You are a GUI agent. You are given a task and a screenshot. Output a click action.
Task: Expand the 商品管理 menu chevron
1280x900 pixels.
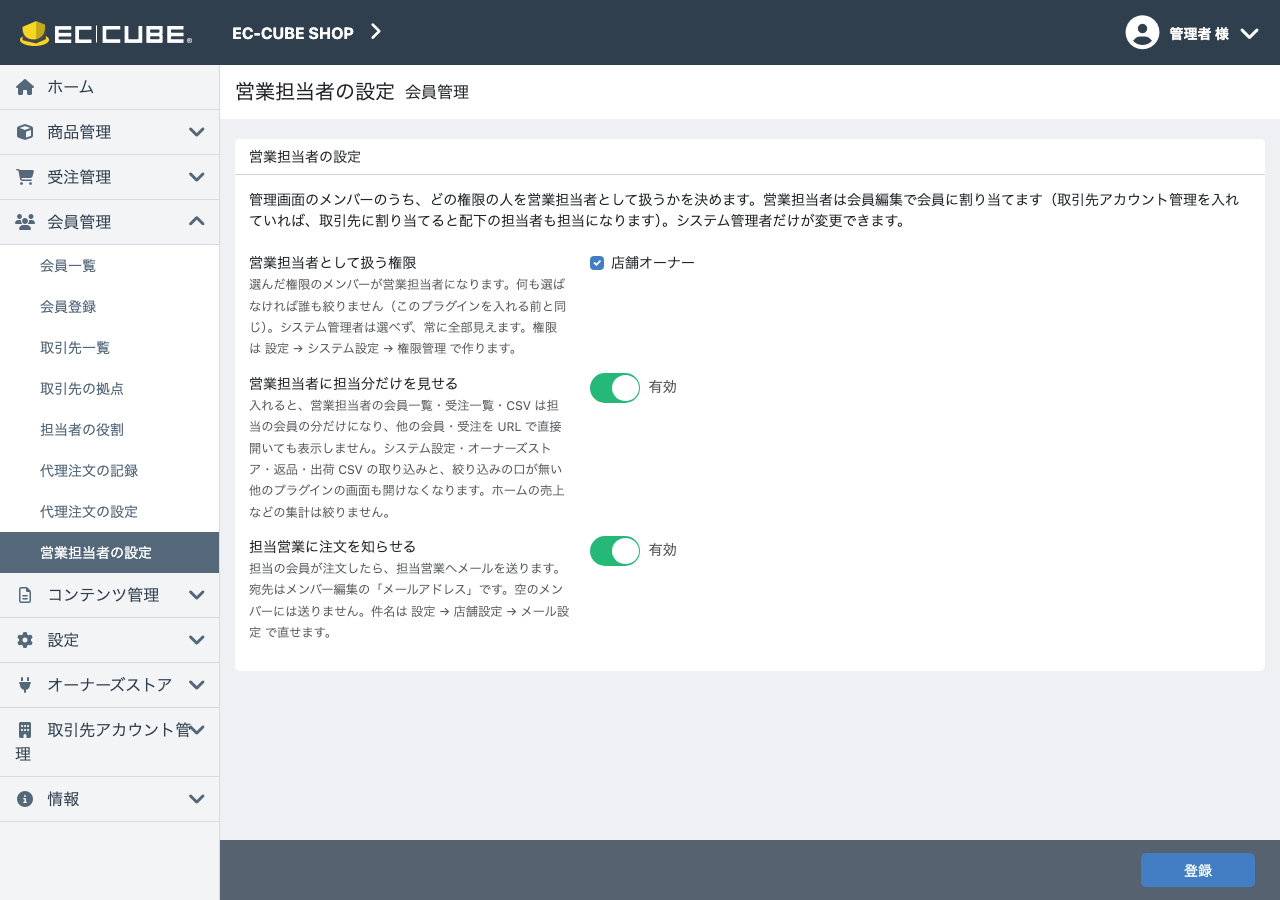coord(197,132)
